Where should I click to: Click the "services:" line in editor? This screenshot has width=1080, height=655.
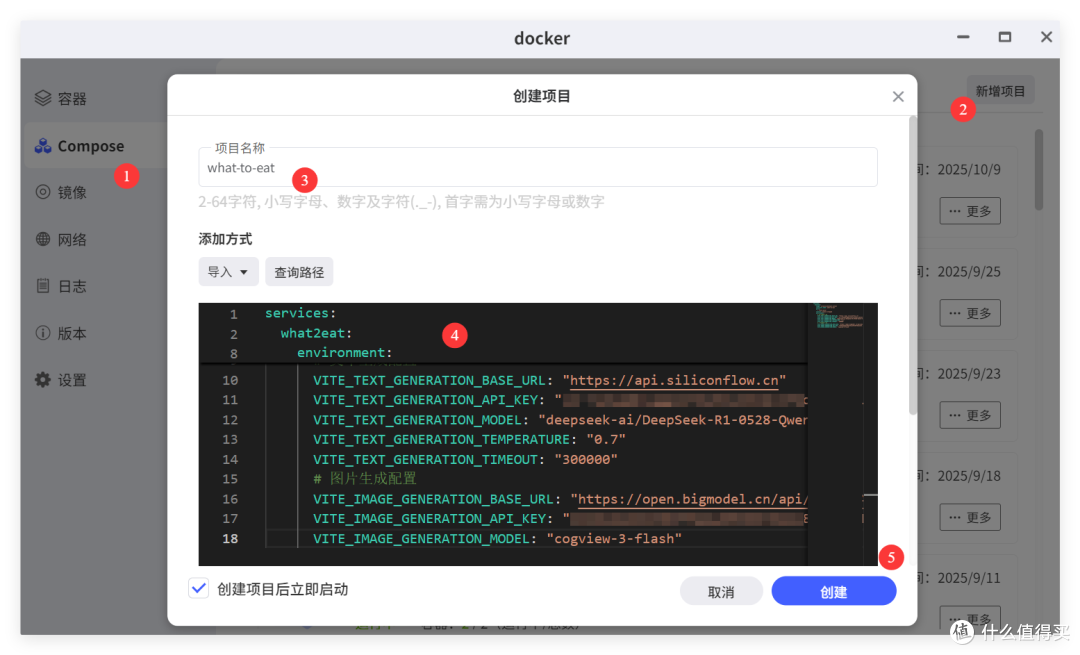[300, 313]
